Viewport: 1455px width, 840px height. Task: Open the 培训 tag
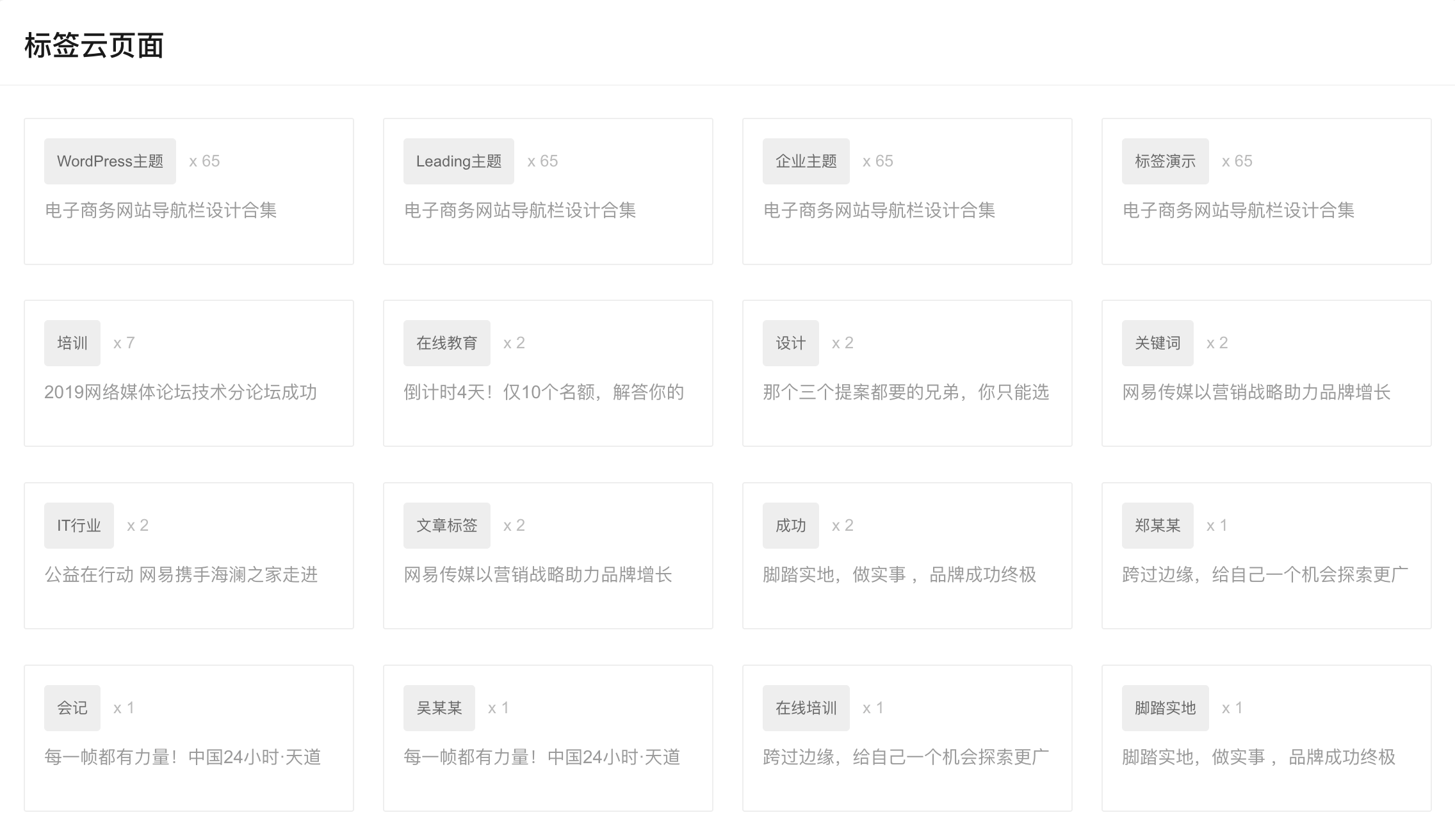click(72, 343)
